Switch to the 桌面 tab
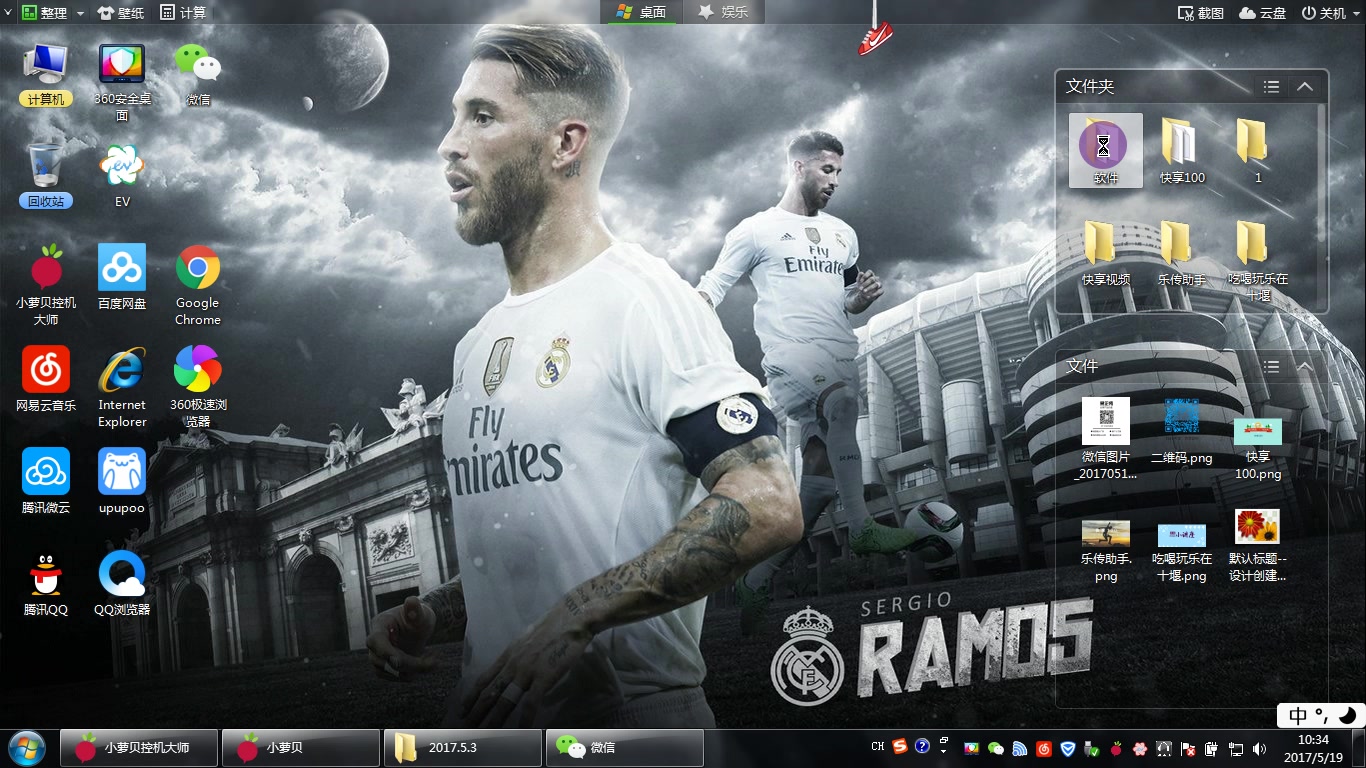 pos(641,12)
